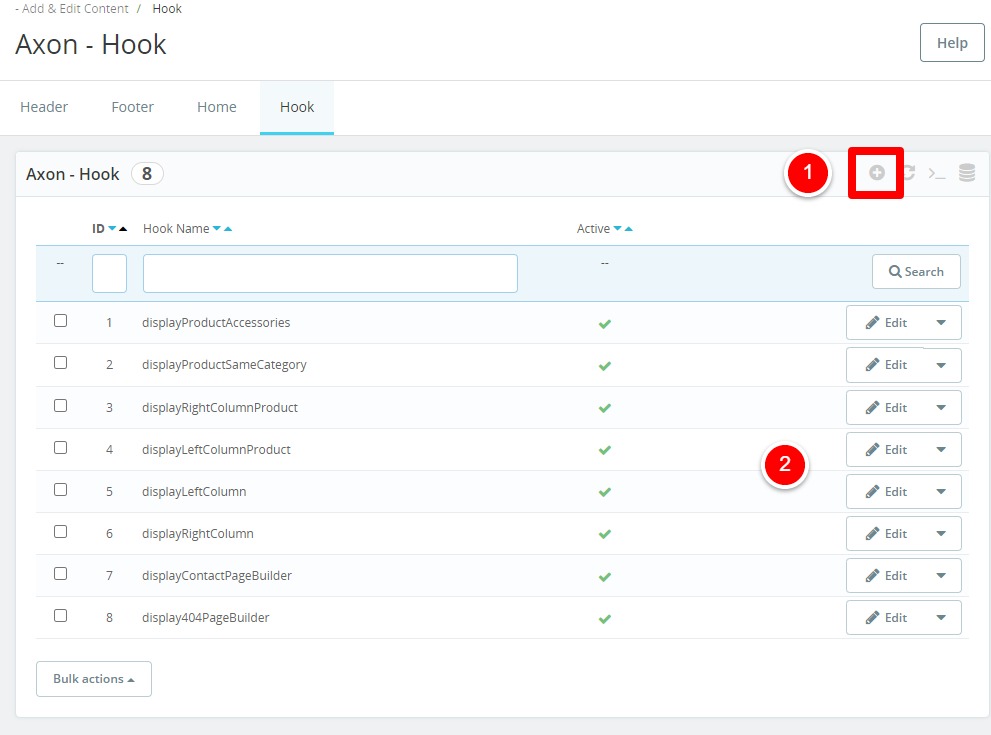
Task: Select checkbox for displayProductAccessories row
Action: [x=61, y=321]
